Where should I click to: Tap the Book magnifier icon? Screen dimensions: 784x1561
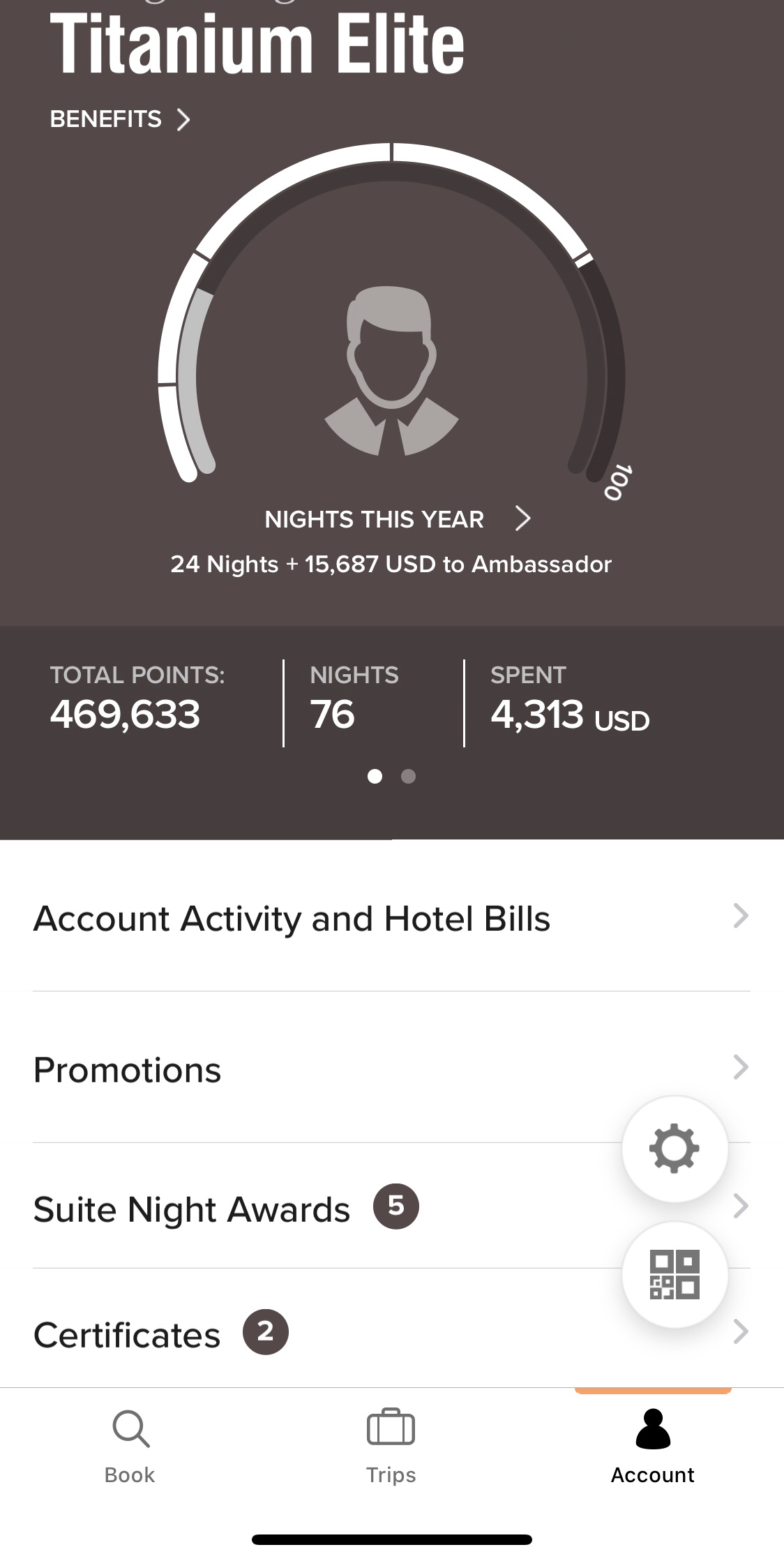coord(130,1428)
